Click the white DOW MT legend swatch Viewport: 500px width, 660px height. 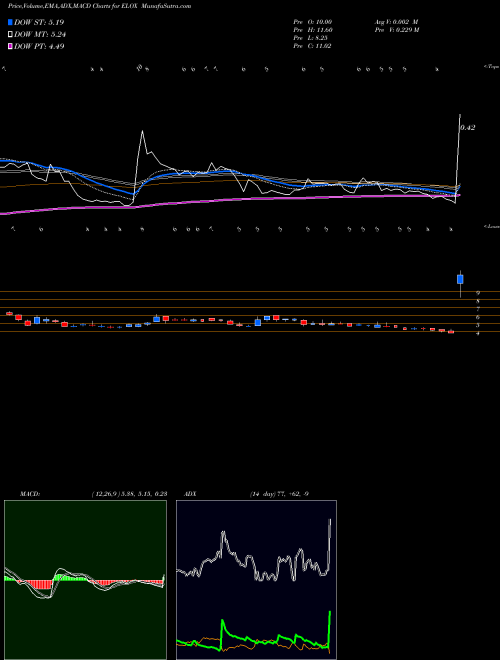point(10,35)
